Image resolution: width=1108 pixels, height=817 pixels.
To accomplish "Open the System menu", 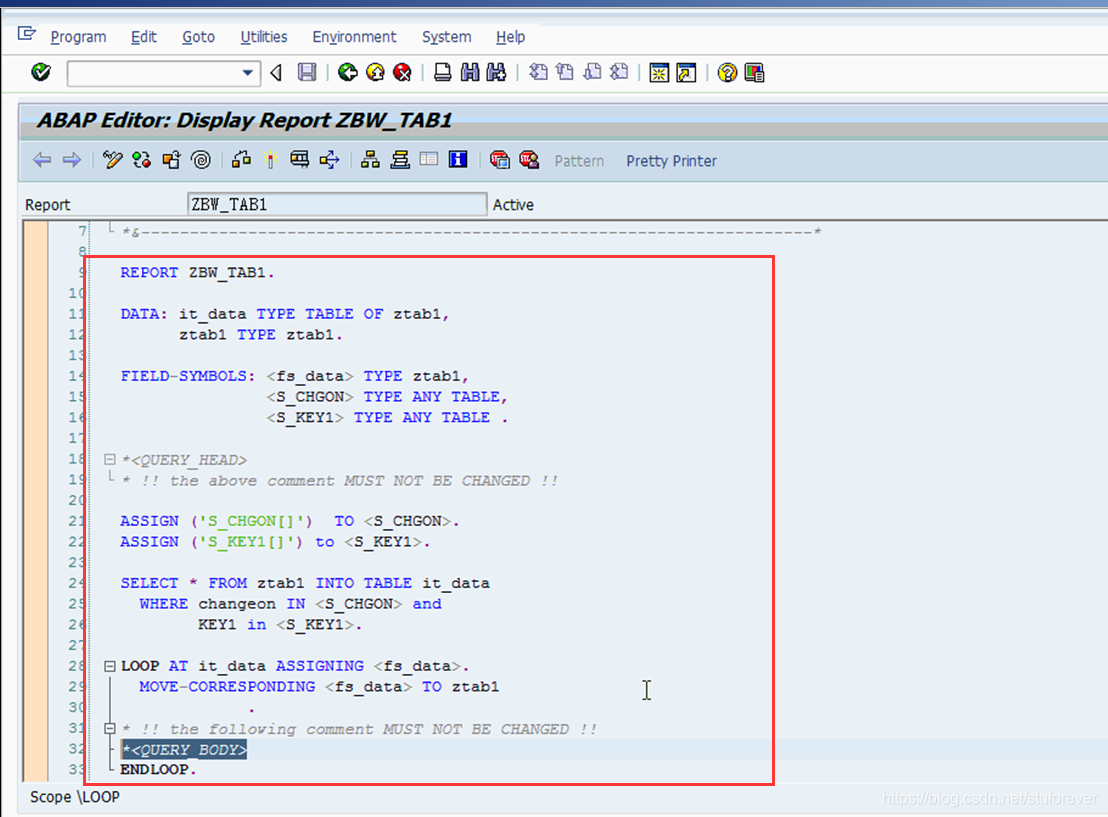I will tap(447, 37).
